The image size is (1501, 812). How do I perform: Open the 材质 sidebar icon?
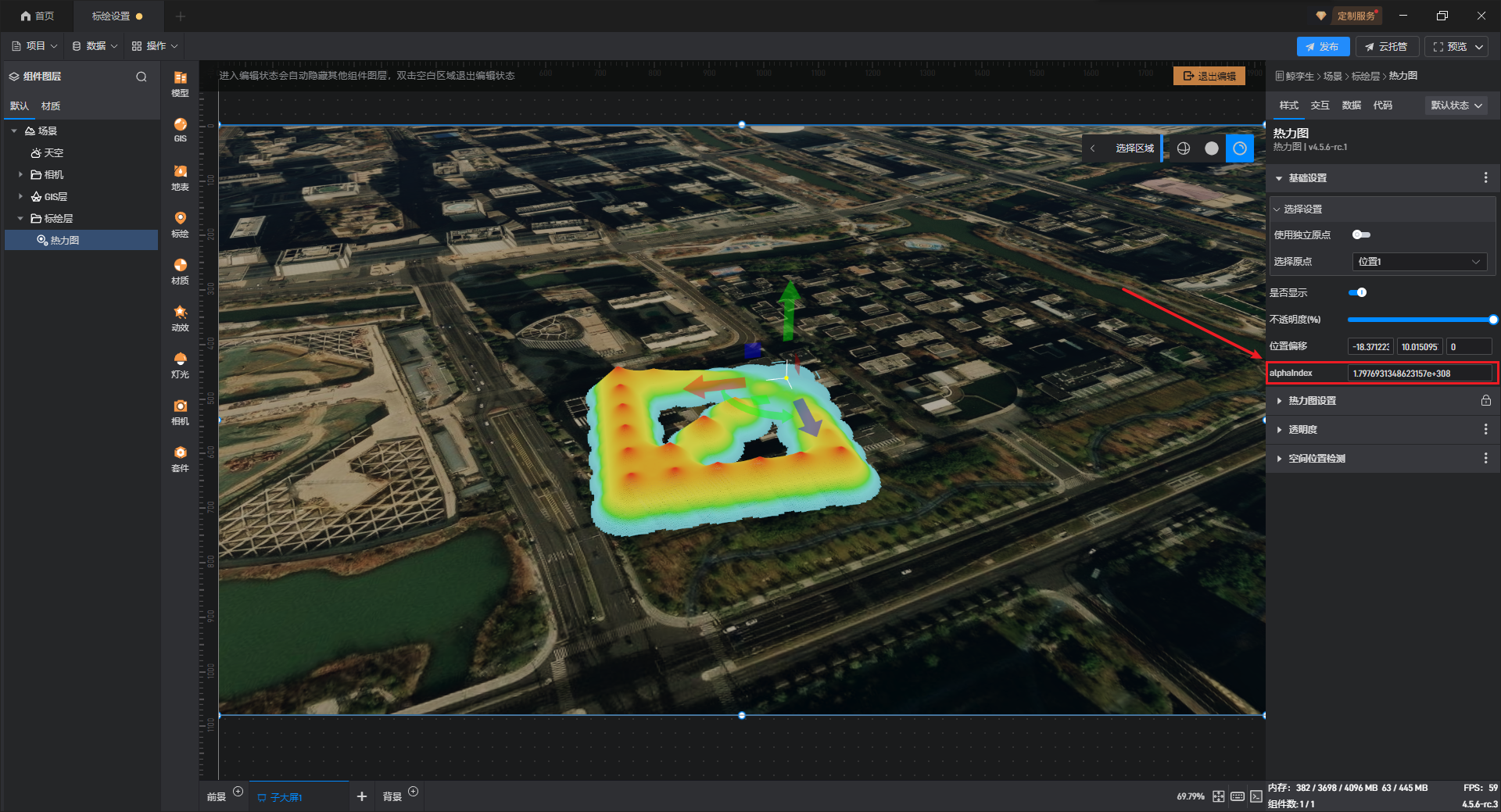click(x=180, y=271)
